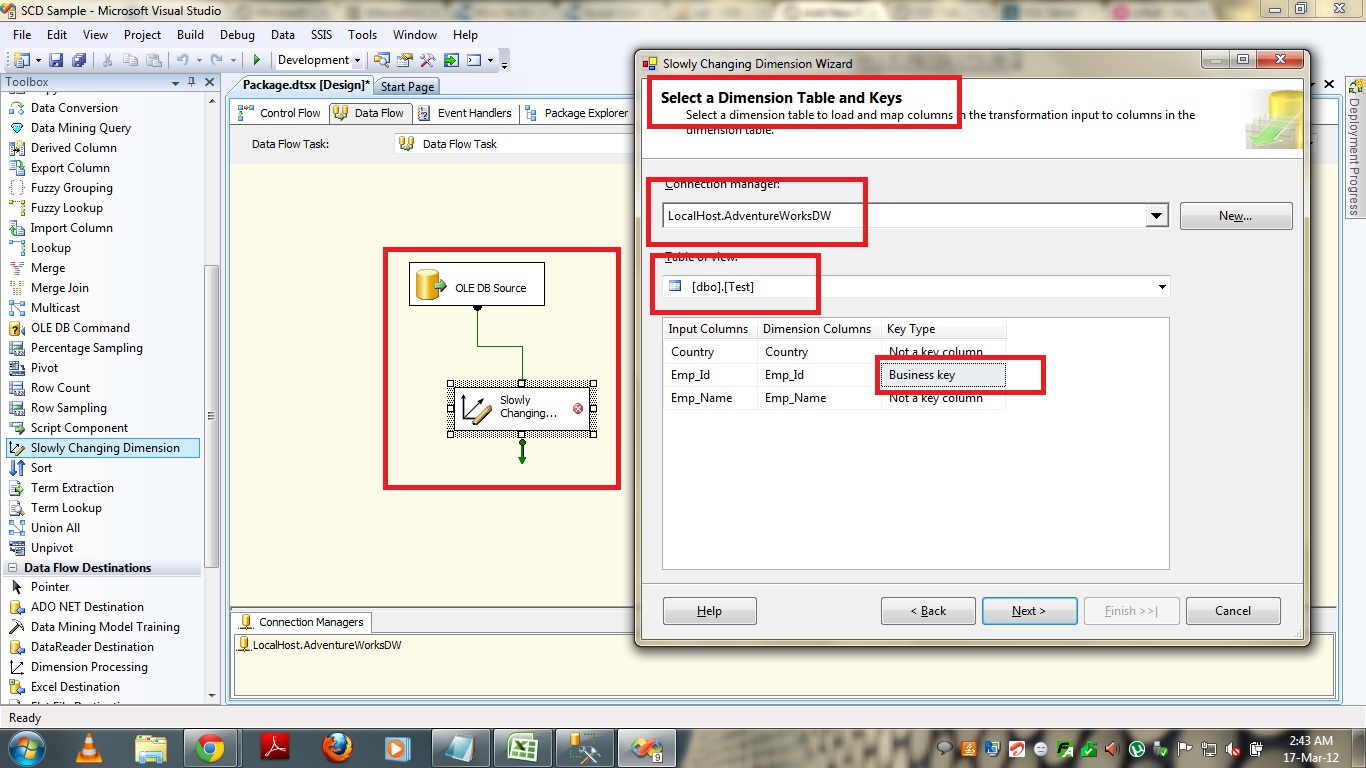Select the Fuzzy Lookup transformation
This screenshot has width=1366, height=768.
tap(66, 208)
